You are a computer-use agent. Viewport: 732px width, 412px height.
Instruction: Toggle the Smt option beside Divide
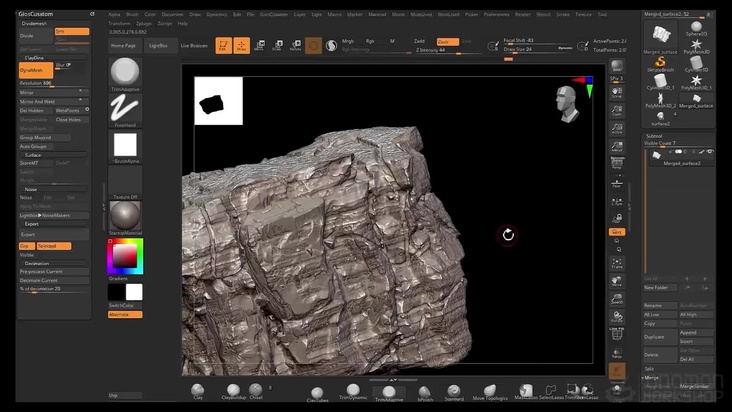click(x=72, y=31)
